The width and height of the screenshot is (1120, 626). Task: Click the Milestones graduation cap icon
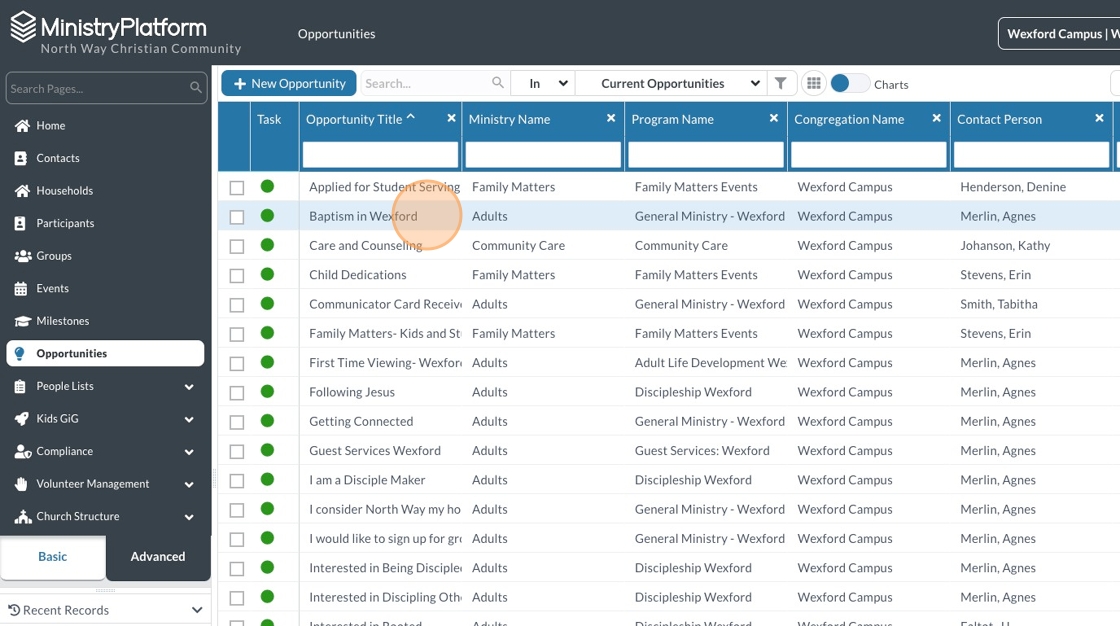pos(21,321)
